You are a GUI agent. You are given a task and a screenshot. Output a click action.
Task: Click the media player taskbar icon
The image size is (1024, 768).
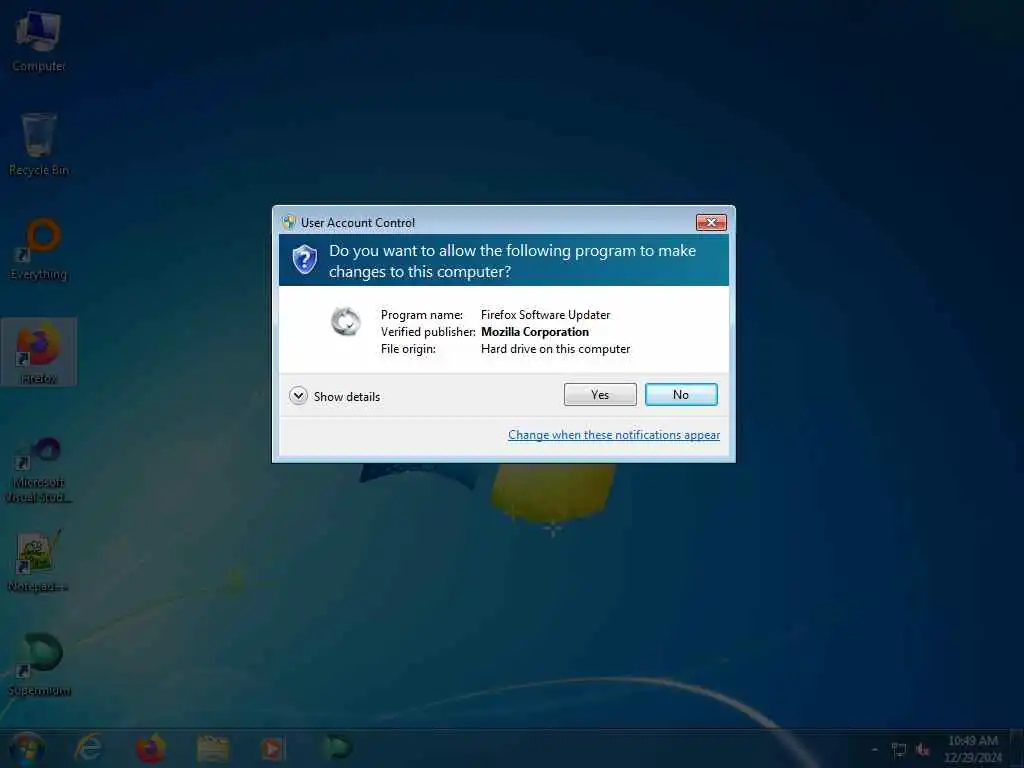[x=273, y=748]
